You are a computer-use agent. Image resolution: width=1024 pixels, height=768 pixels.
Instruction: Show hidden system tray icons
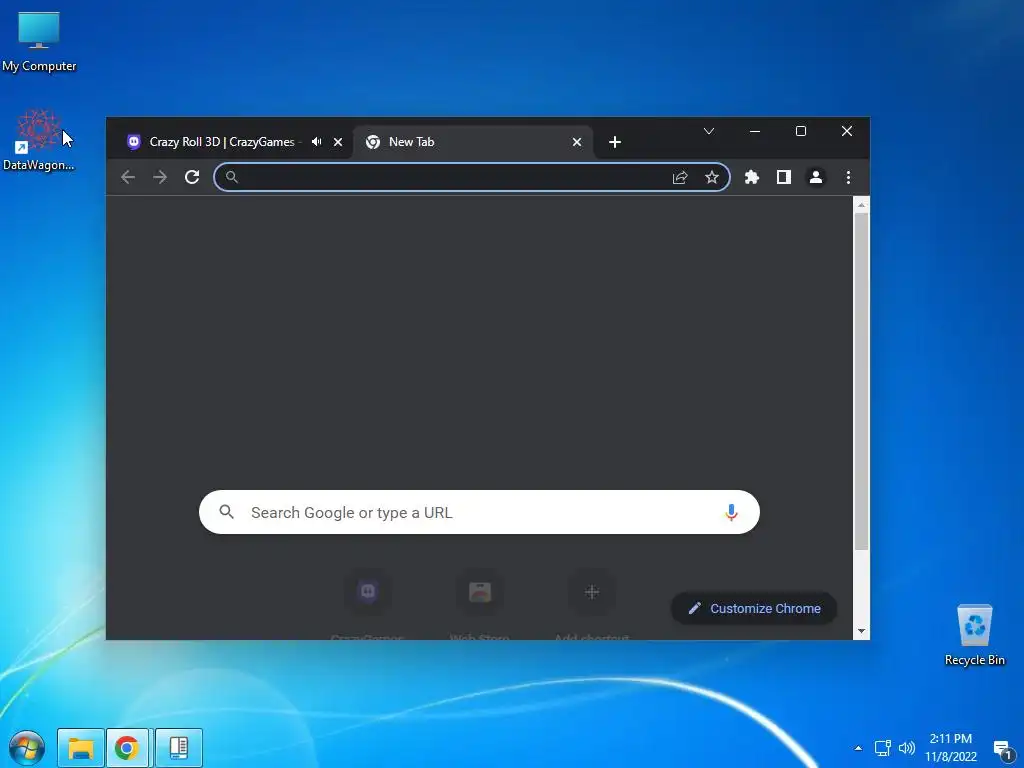858,748
